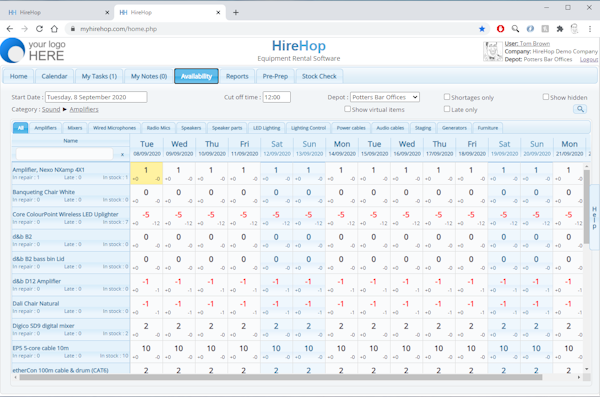Check the Late only option
This screenshot has width=600, height=397.
pyautogui.click(x=447, y=109)
